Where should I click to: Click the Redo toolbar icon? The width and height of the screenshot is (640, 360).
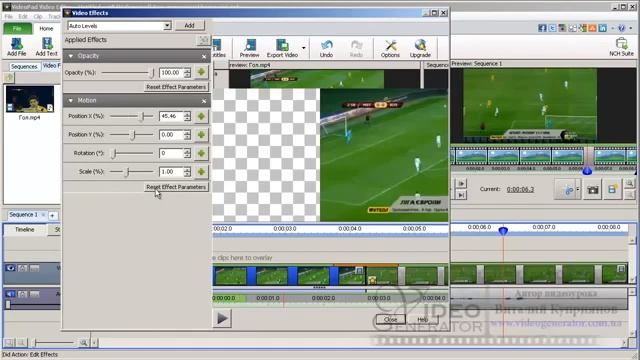[x=356, y=48]
